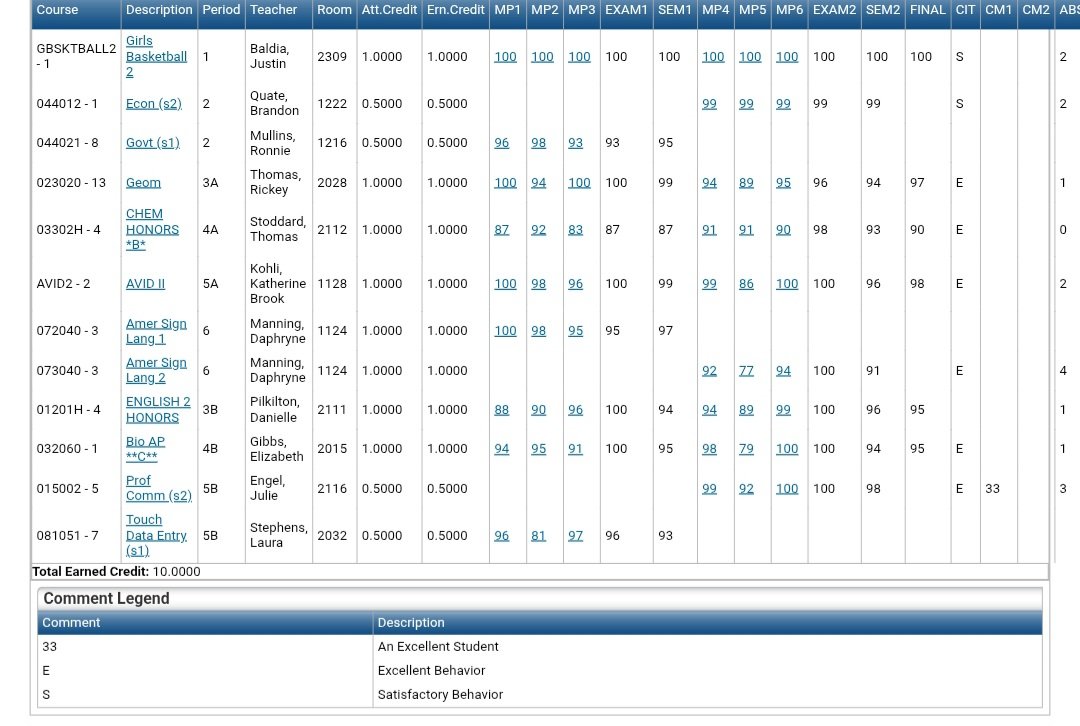Open ENGLISH 2 HONORS MP2 grade 90
Screen dimensions: 1080x726
click(x=539, y=410)
